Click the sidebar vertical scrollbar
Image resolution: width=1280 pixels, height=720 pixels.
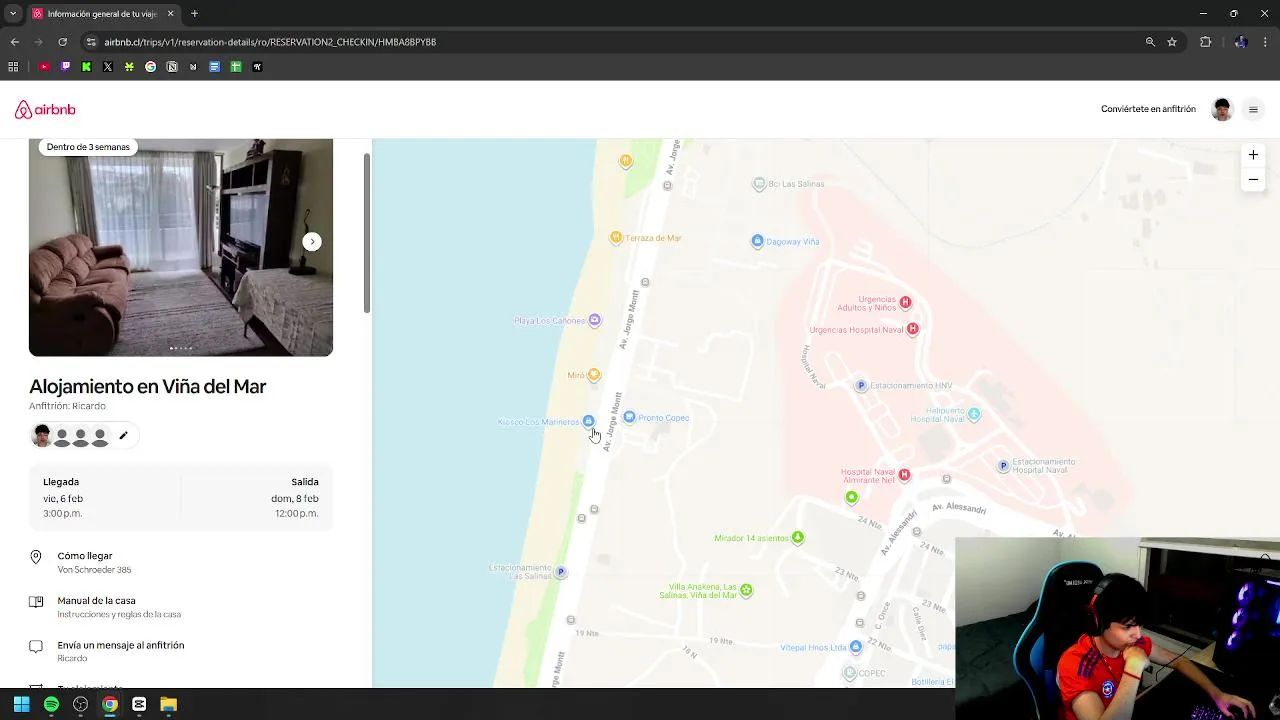tap(367, 233)
